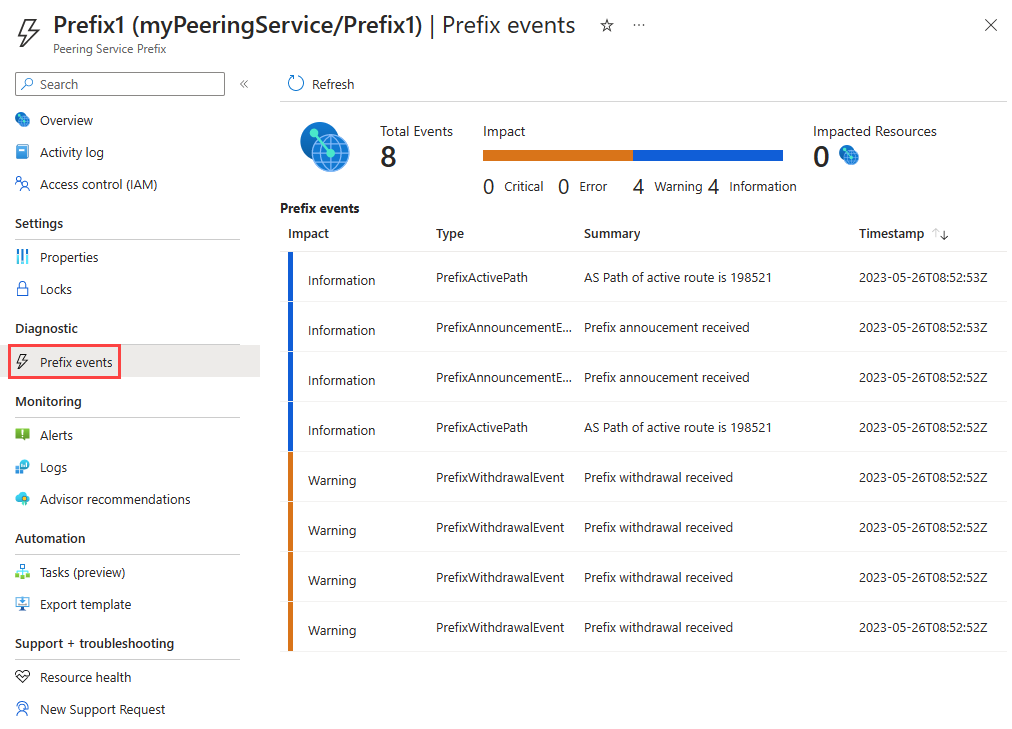
Task: Favorite this page with the star icon
Action: (607, 26)
